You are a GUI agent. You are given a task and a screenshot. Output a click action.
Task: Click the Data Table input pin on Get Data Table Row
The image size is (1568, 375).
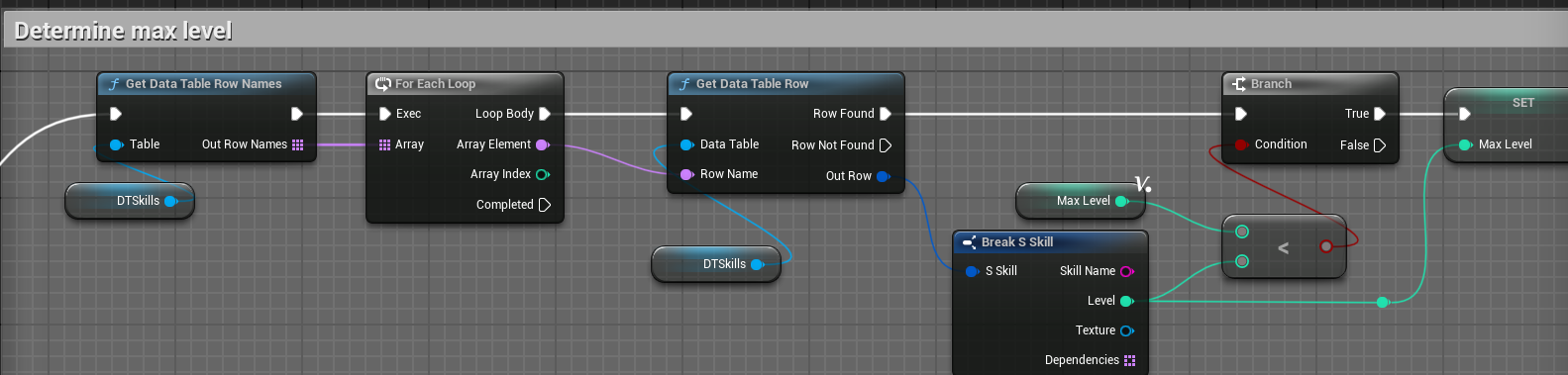[x=686, y=144]
